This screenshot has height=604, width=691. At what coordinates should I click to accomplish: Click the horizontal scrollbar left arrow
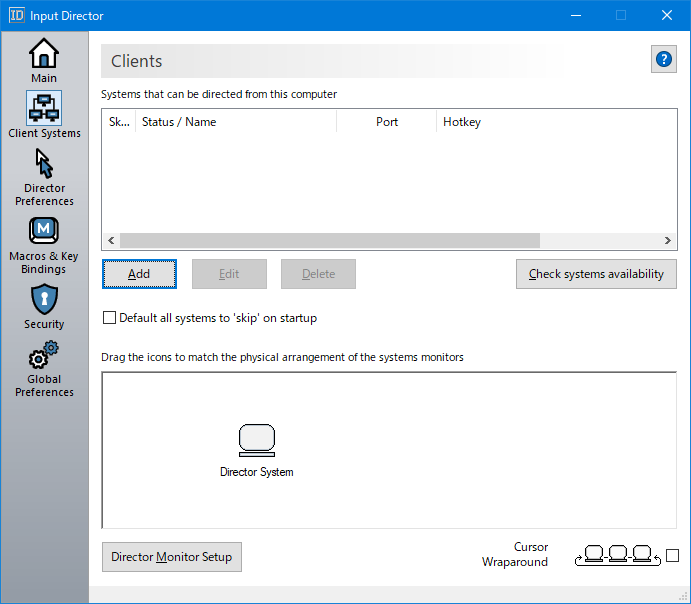click(x=111, y=241)
